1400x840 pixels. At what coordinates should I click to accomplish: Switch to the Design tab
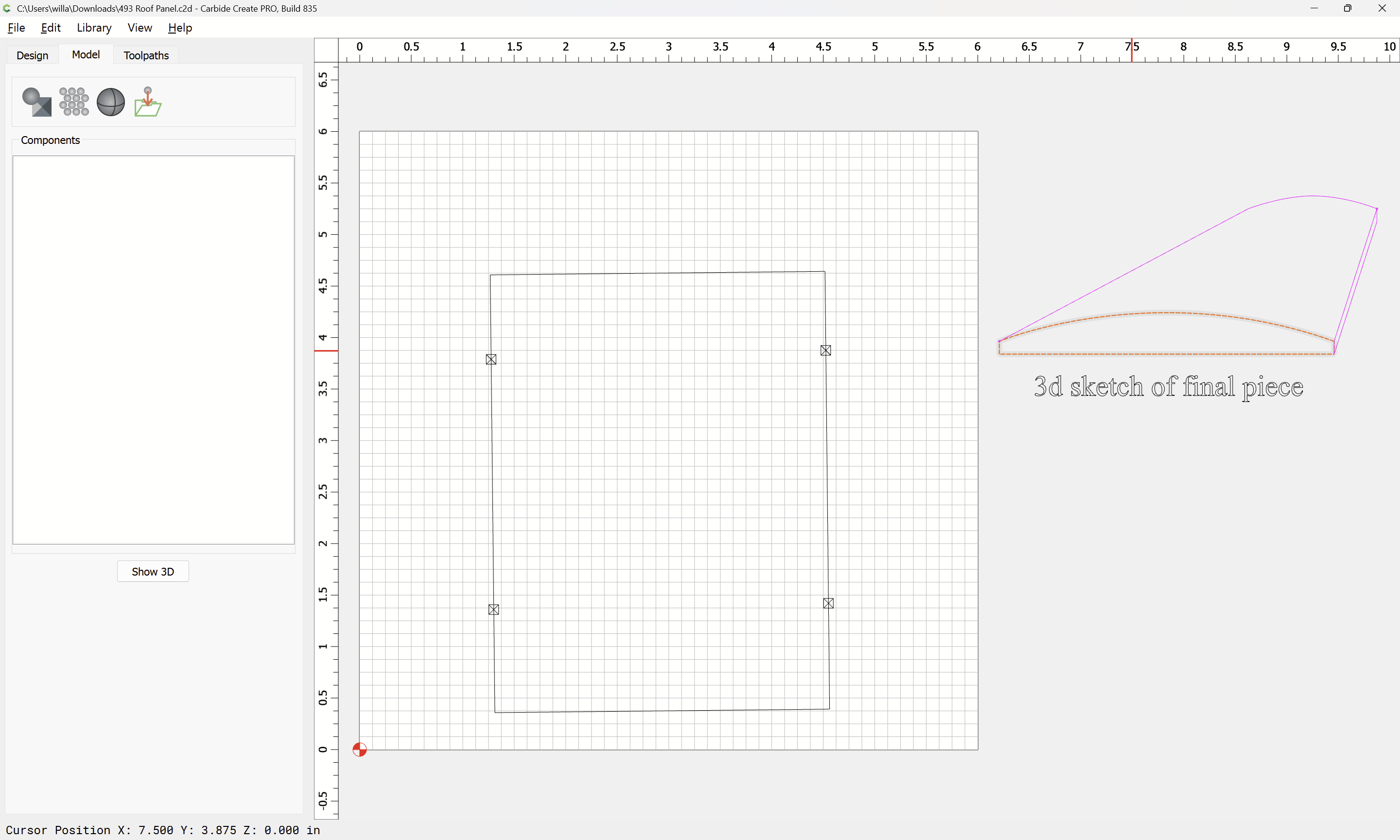[x=32, y=55]
